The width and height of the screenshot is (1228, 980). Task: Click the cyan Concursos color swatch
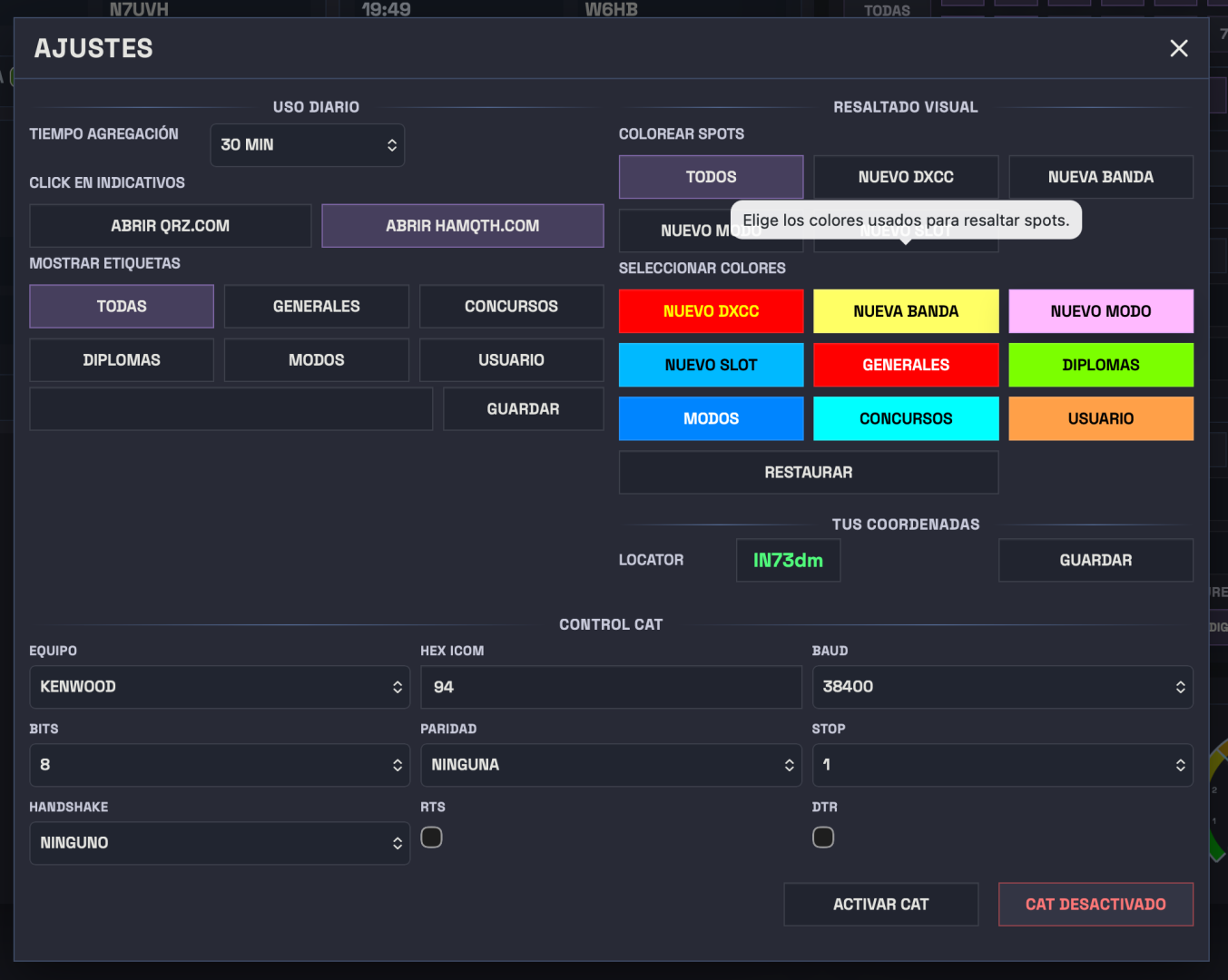point(905,418)
